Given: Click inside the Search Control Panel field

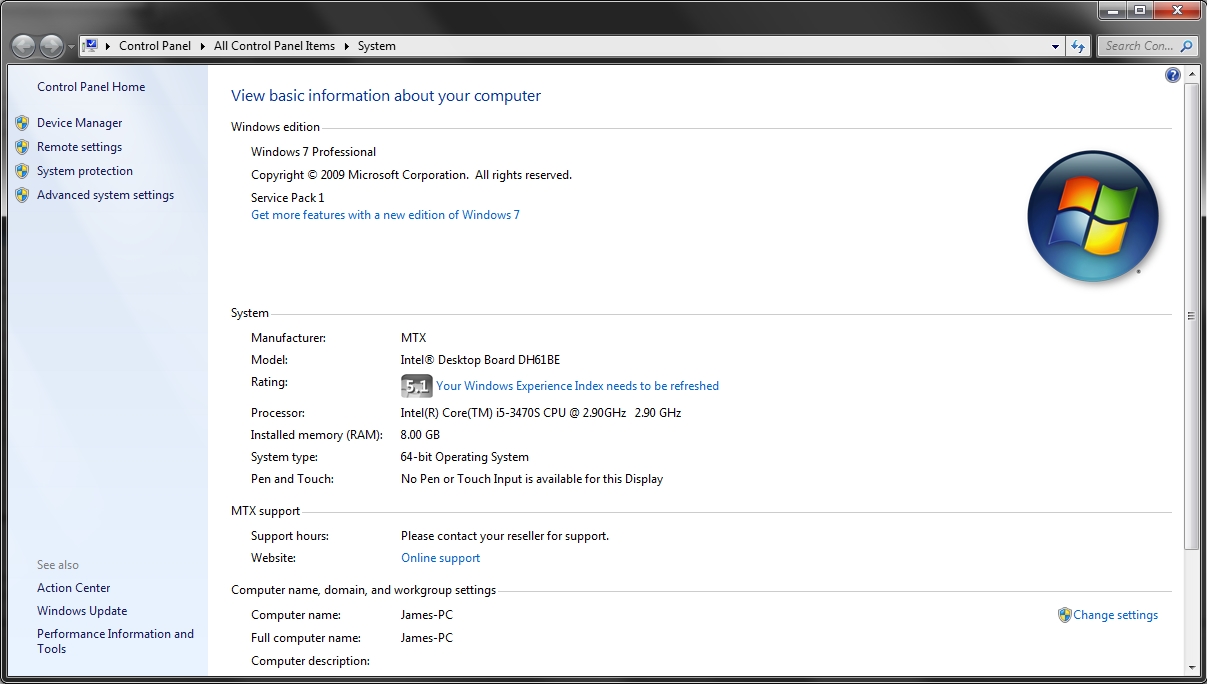Looking at the screenshot, I should point(1138,46).
